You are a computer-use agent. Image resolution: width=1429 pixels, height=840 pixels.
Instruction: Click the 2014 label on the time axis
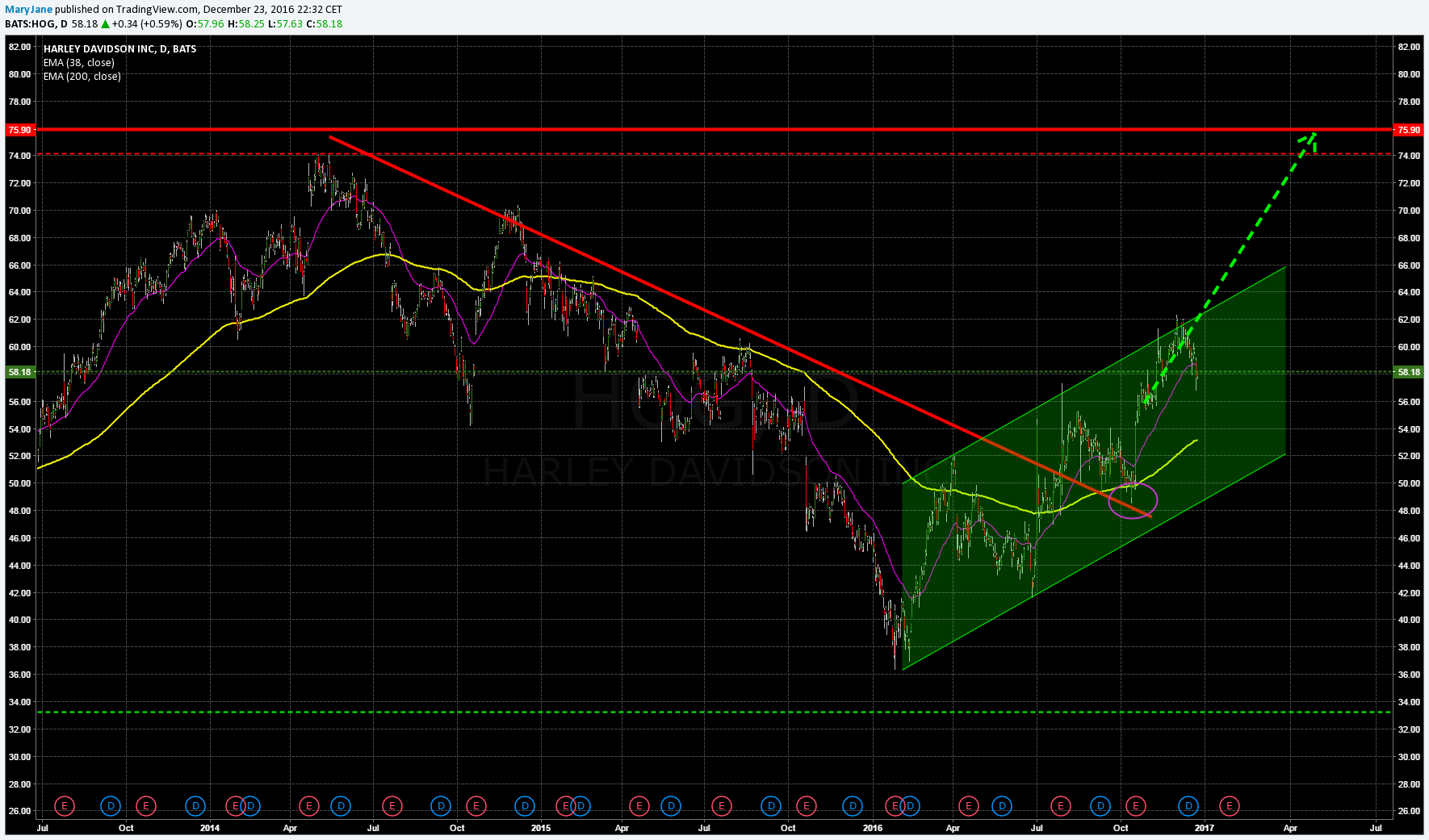tap(210, 828)
